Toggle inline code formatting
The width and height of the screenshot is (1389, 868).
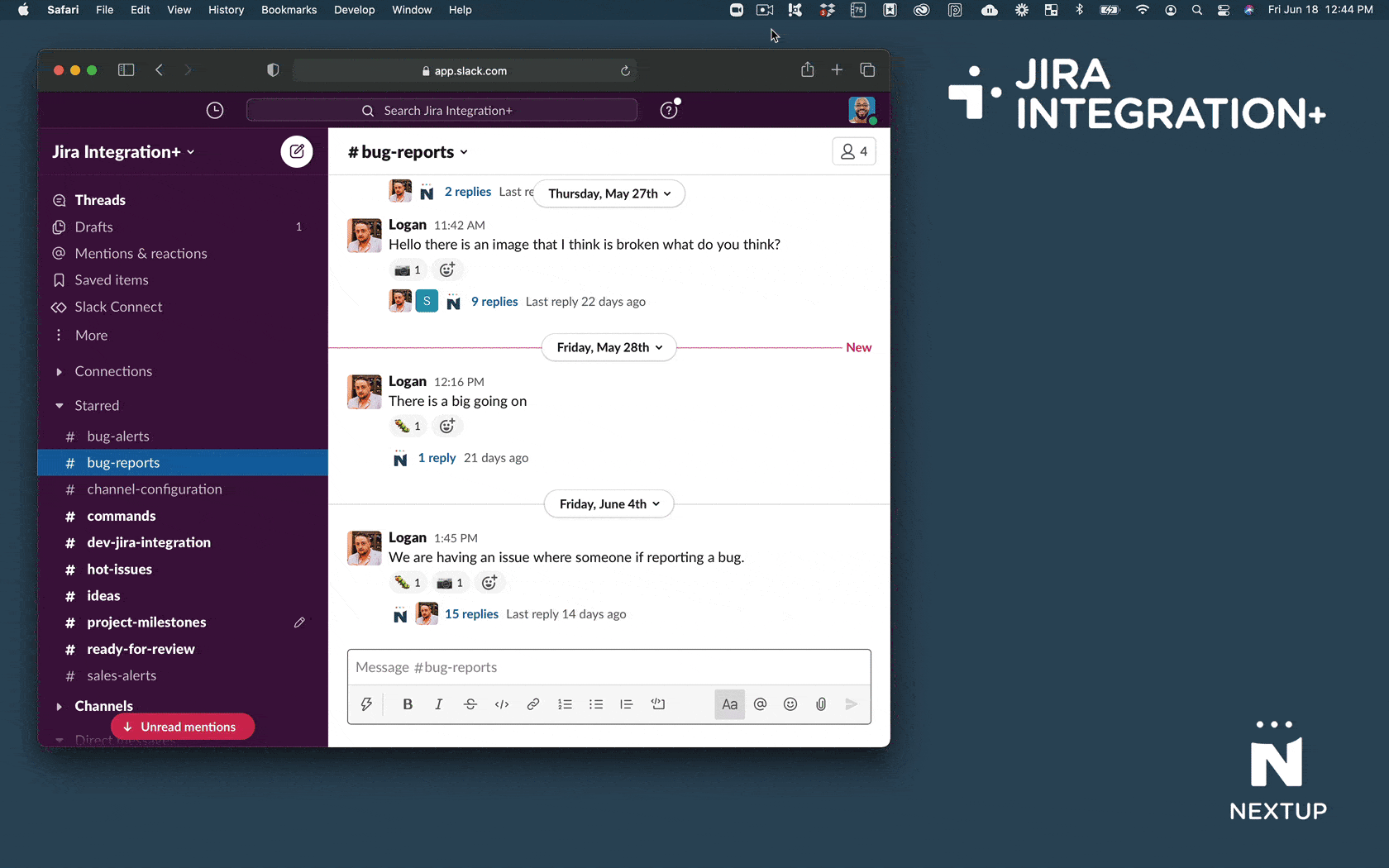click(x=502, y=704)
